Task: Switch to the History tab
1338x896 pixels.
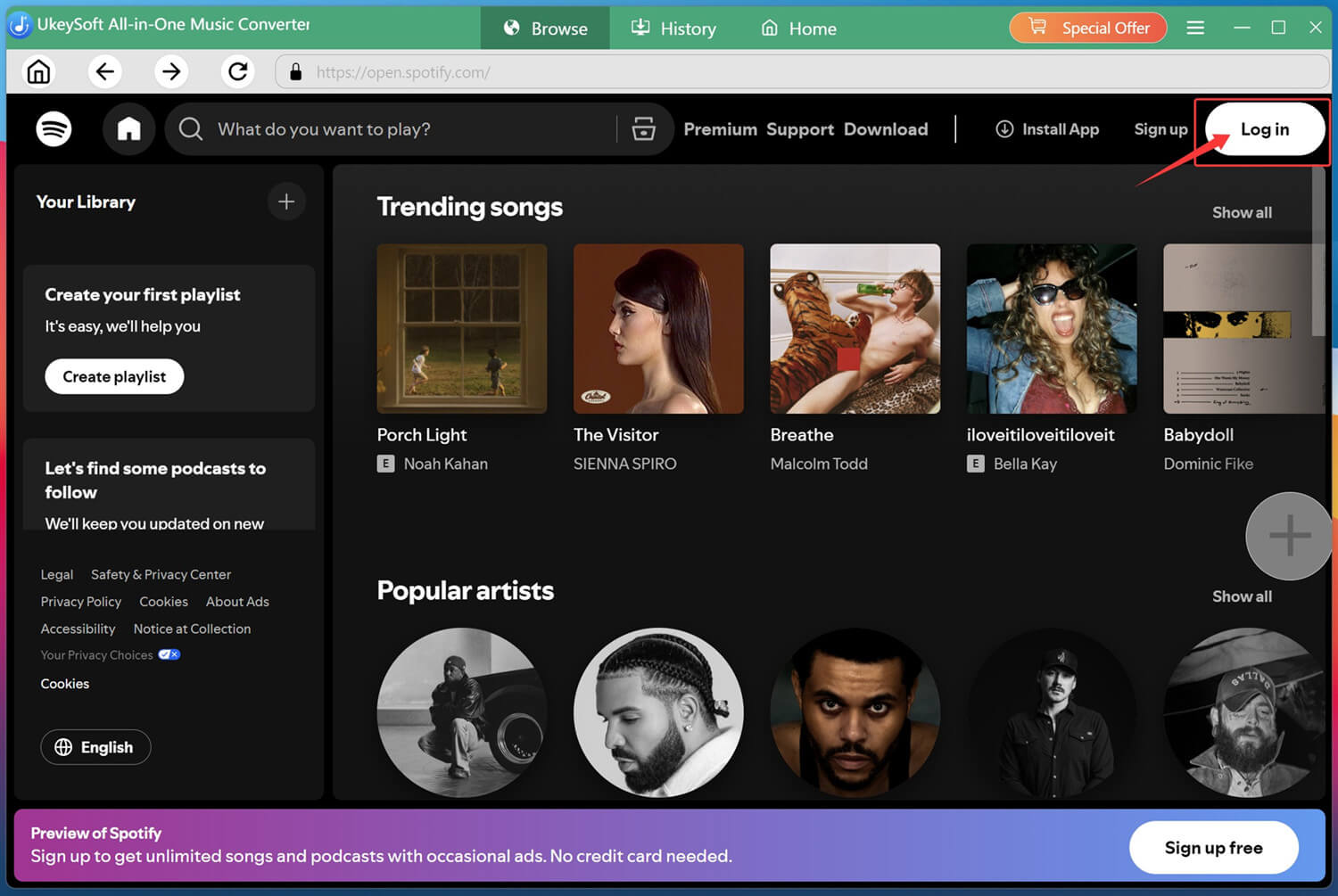Action: coord(673,28)
